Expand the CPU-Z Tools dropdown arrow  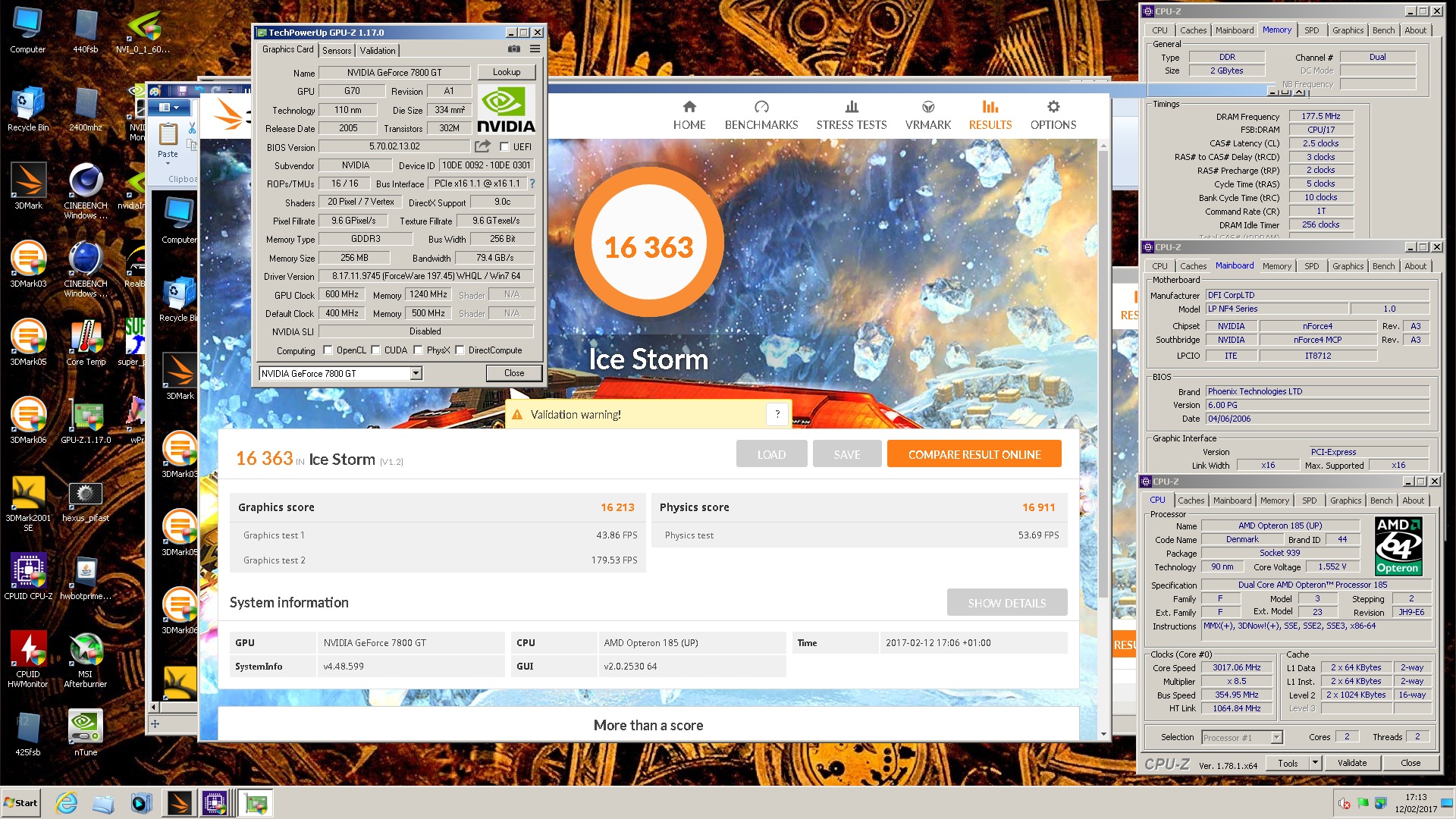coord(1315,763)
